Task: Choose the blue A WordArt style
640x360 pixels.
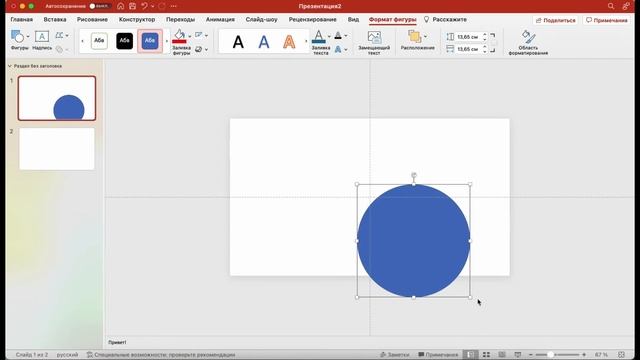Action: [264, 42]
